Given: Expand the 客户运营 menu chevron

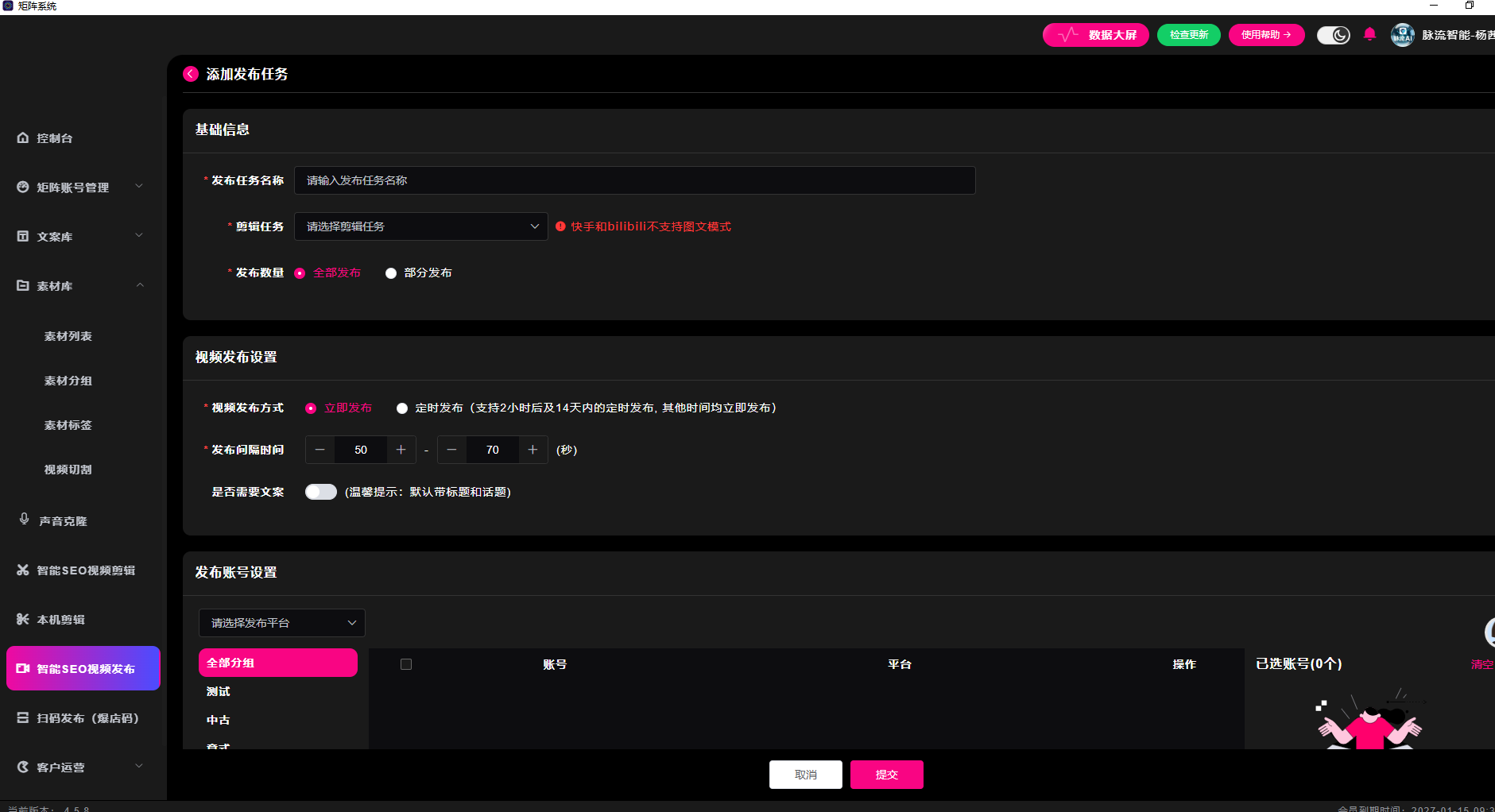Looking at the screenshot, I should click(139, 766).
